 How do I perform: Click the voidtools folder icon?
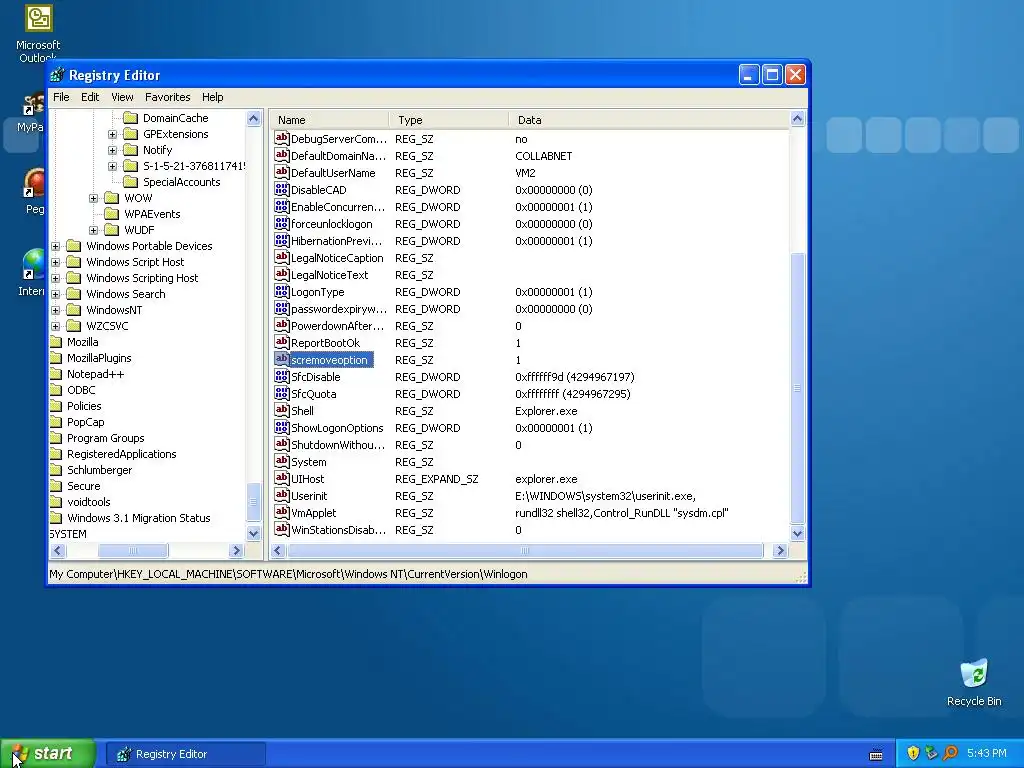56,502
